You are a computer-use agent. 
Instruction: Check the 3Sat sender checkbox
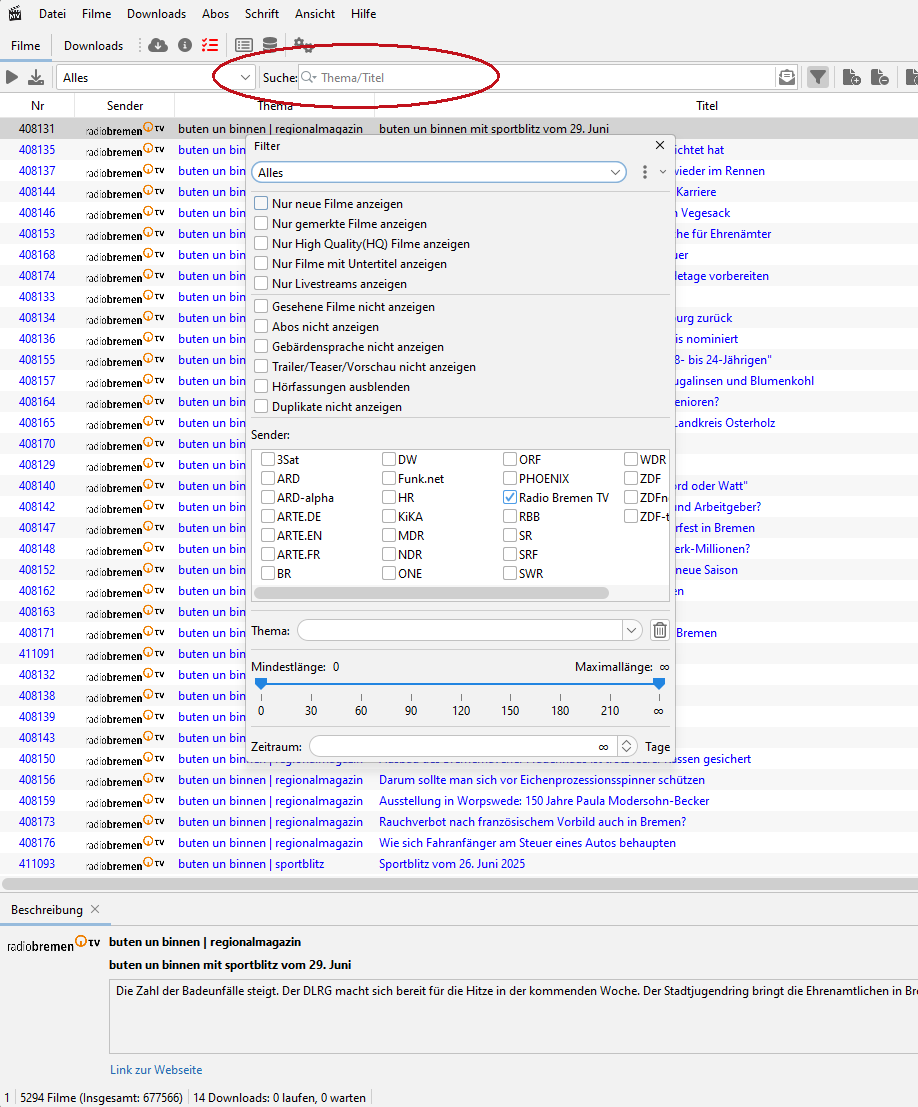[x=268, y=459]
